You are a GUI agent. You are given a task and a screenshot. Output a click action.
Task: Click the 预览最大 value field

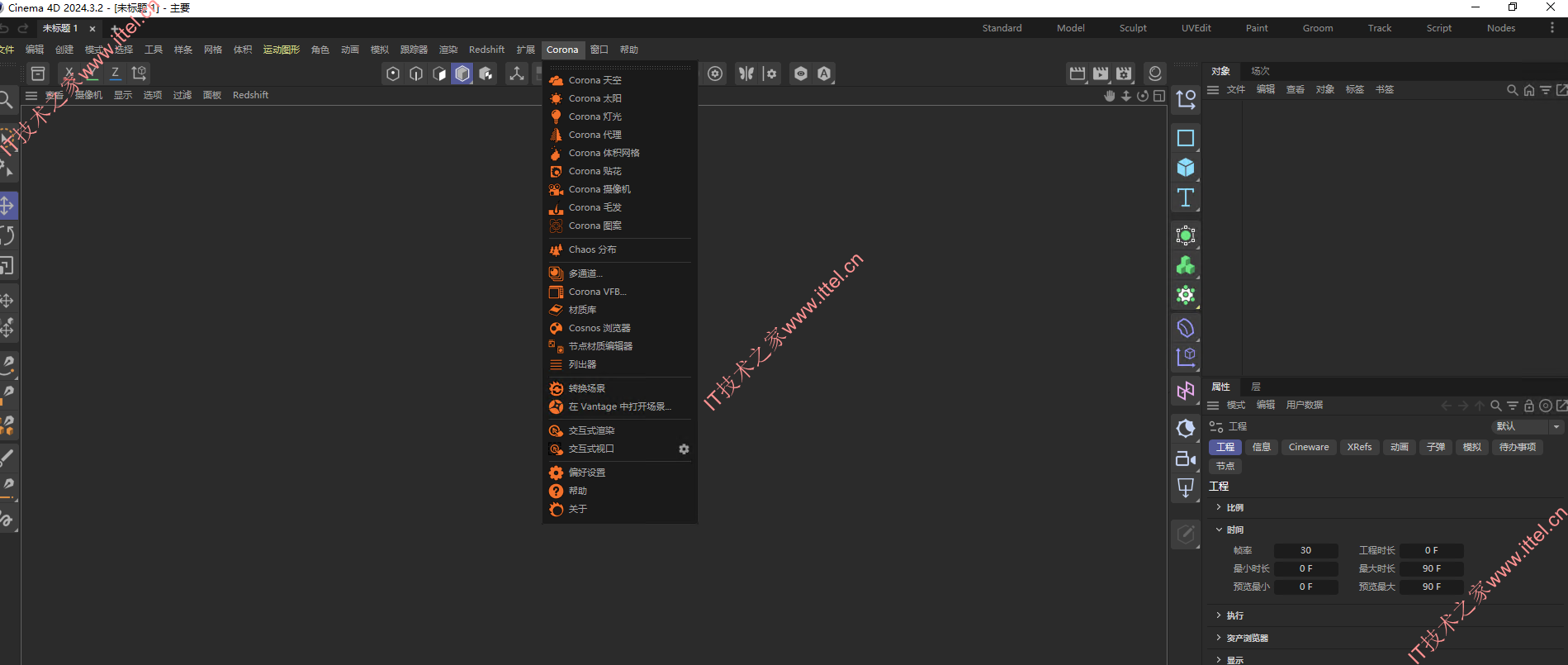tap(1431, 587)
